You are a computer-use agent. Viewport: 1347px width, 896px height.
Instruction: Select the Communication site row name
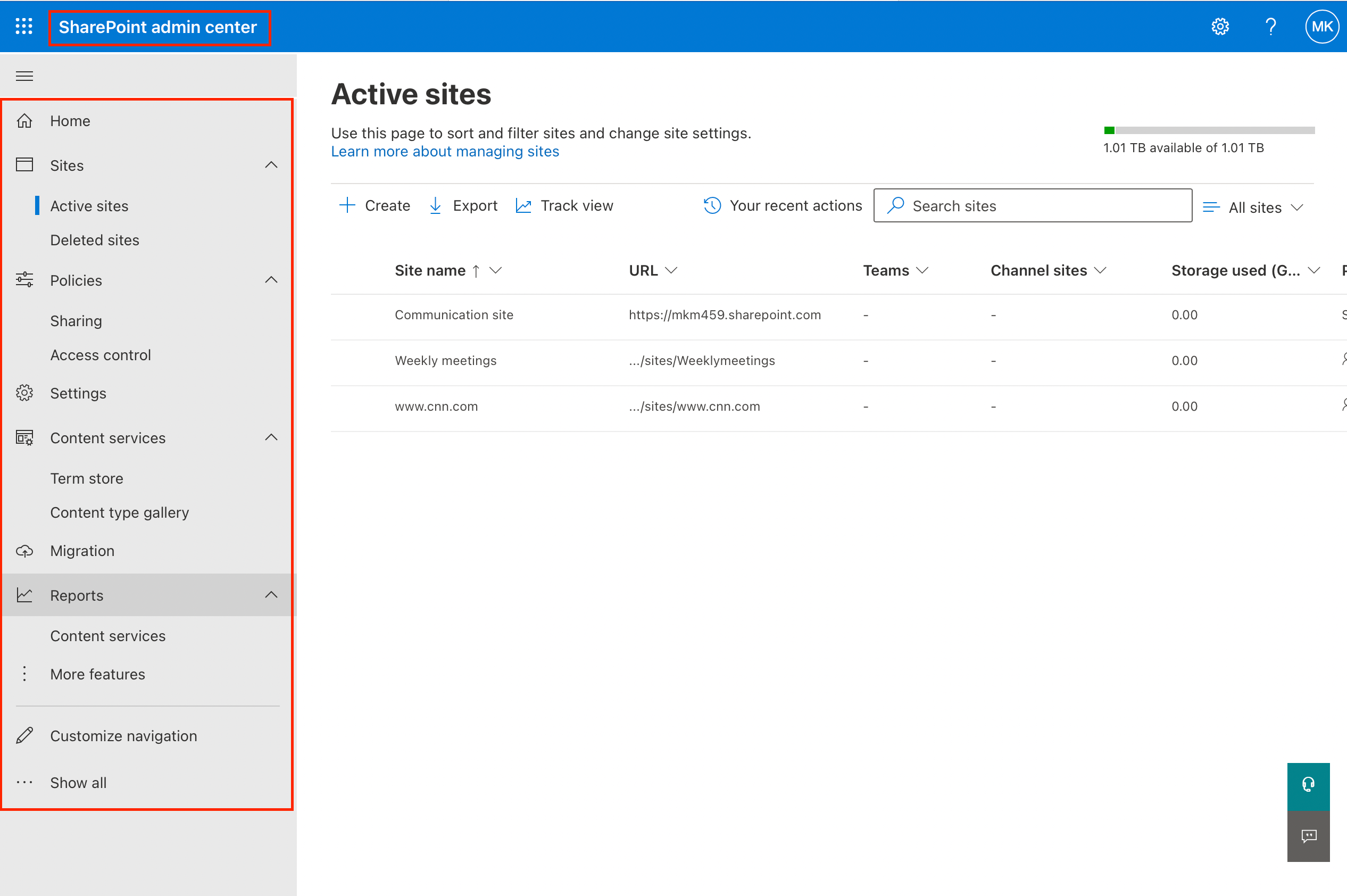[454, 315]
